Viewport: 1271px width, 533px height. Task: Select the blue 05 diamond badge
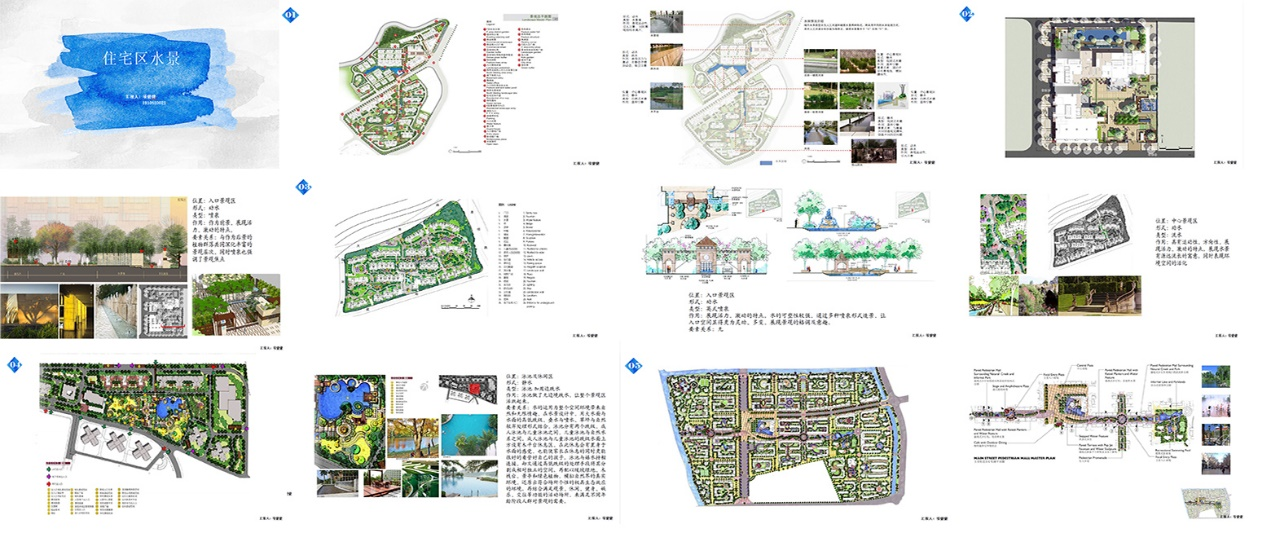[633, 365]
